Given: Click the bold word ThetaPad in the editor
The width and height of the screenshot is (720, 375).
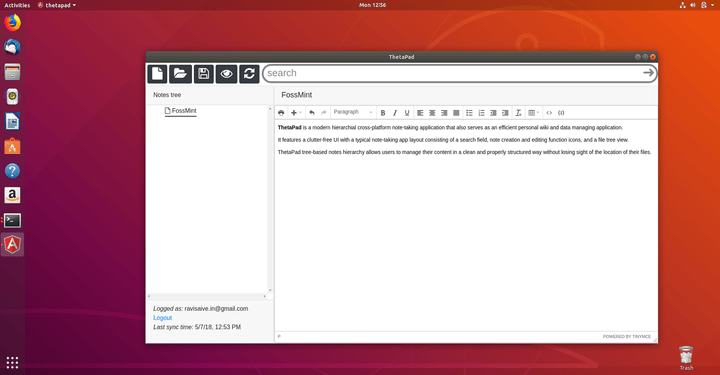Looking at the screenshot, I should (x=289, y=128).
